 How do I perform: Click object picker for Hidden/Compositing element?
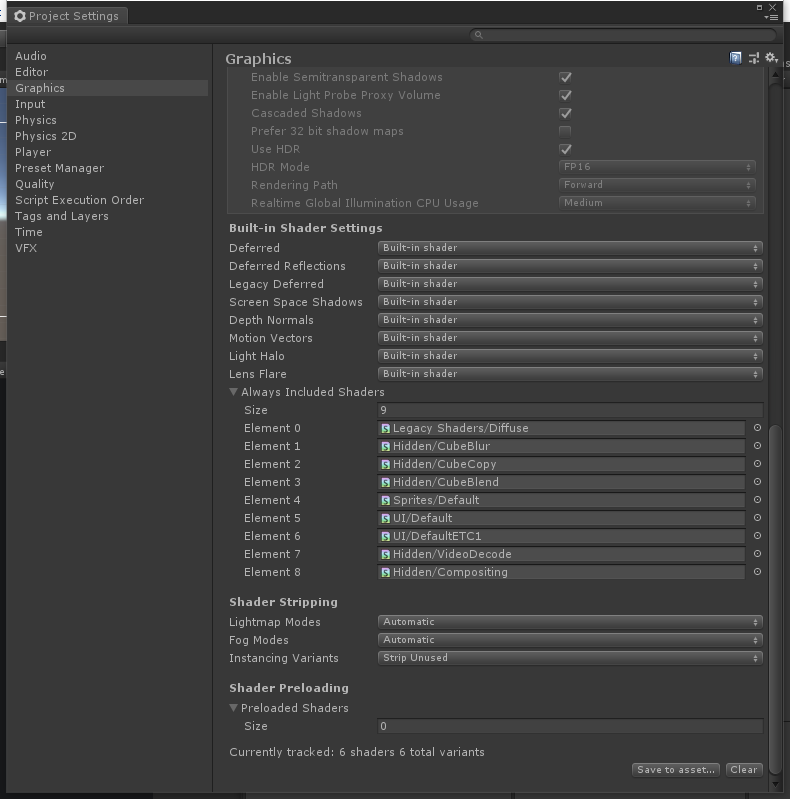click(757, 572)
